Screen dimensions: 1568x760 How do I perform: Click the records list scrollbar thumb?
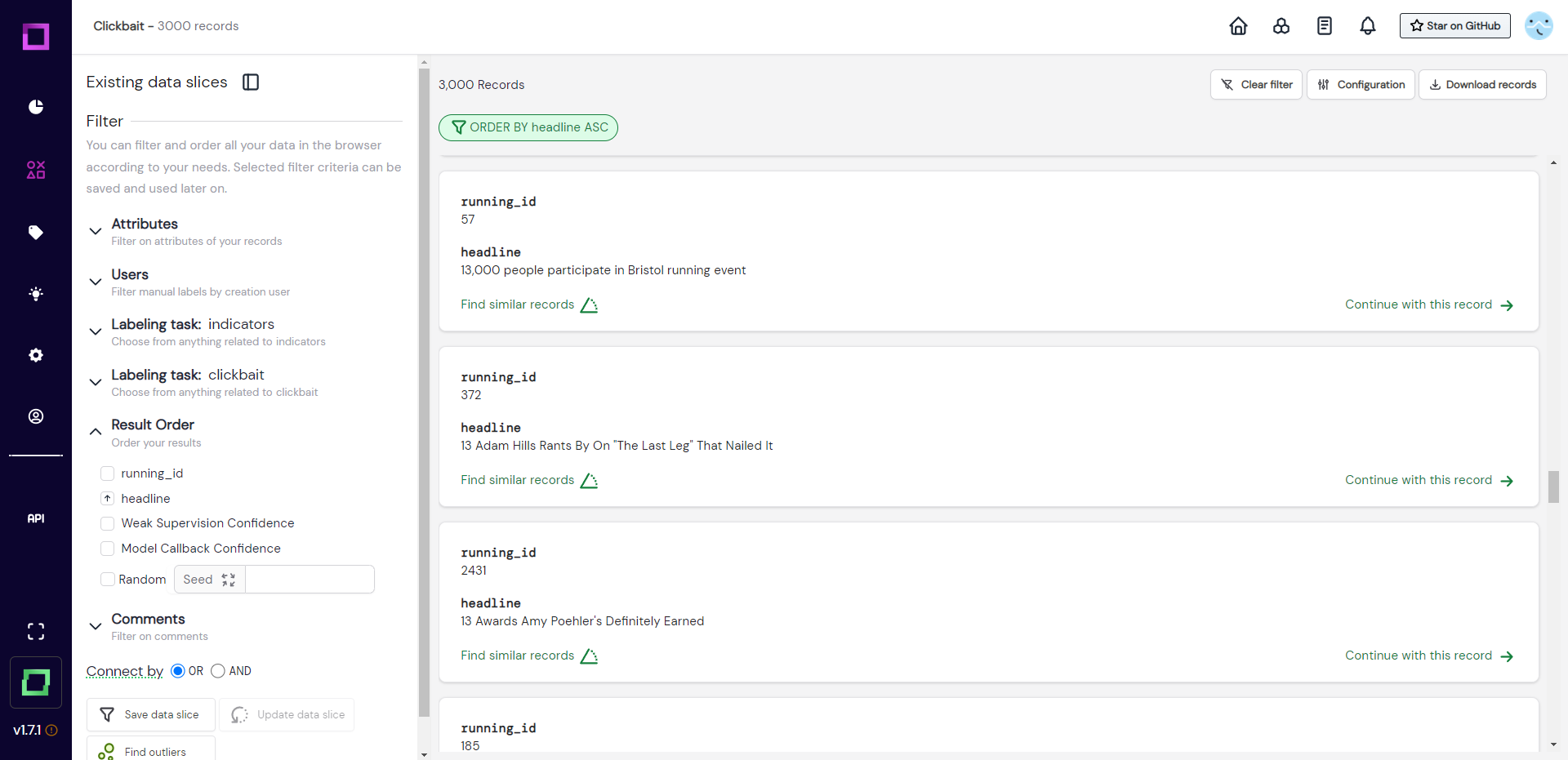(x=1553, y=487)
